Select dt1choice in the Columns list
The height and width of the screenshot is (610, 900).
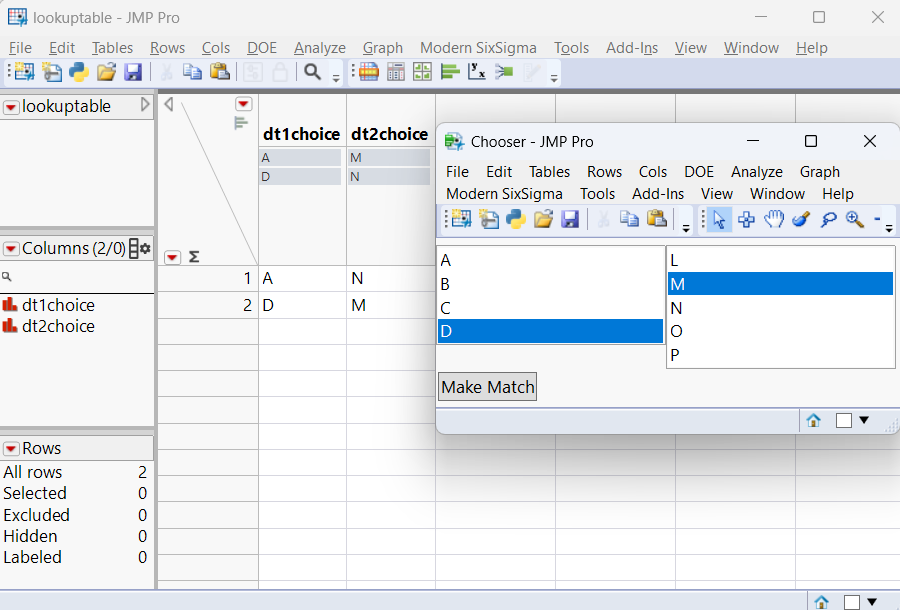pos(58,305)
